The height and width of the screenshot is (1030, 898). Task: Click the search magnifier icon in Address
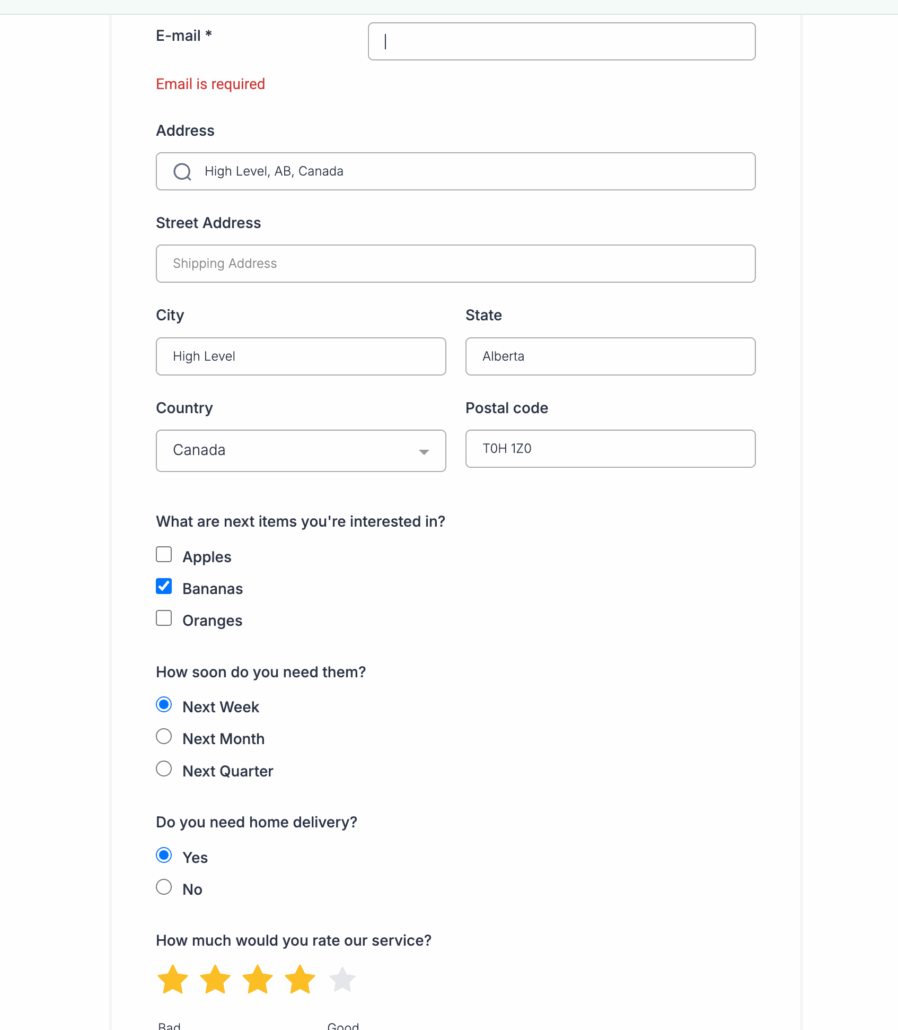(x=182, y=172)
